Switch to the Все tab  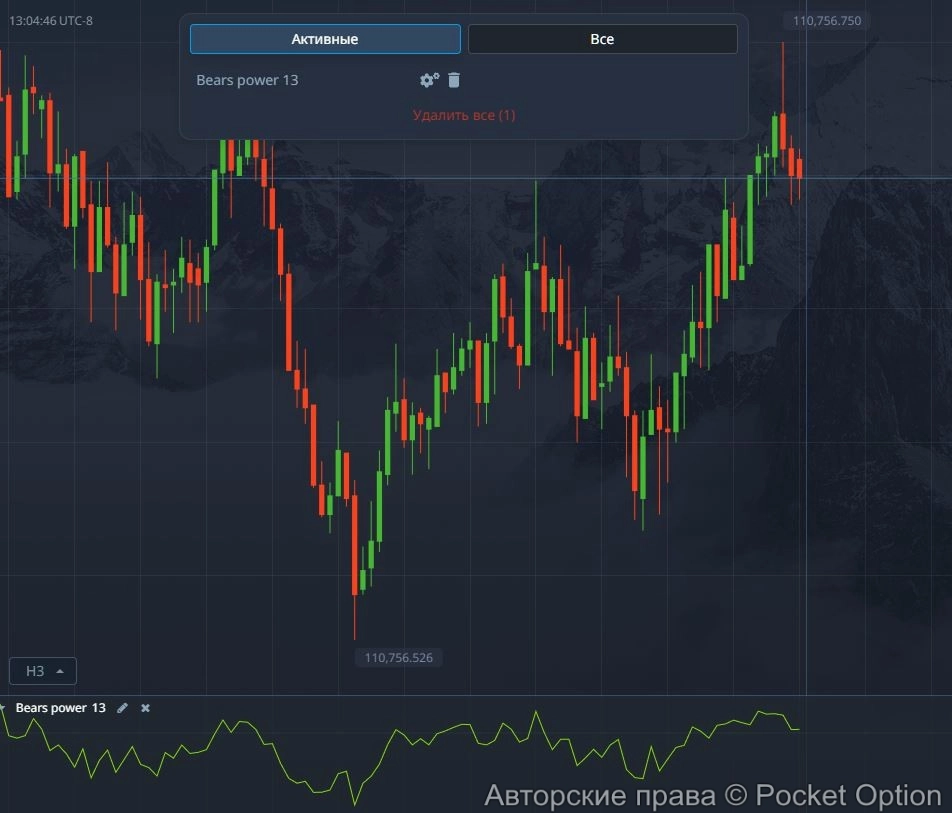pos(602,39)
